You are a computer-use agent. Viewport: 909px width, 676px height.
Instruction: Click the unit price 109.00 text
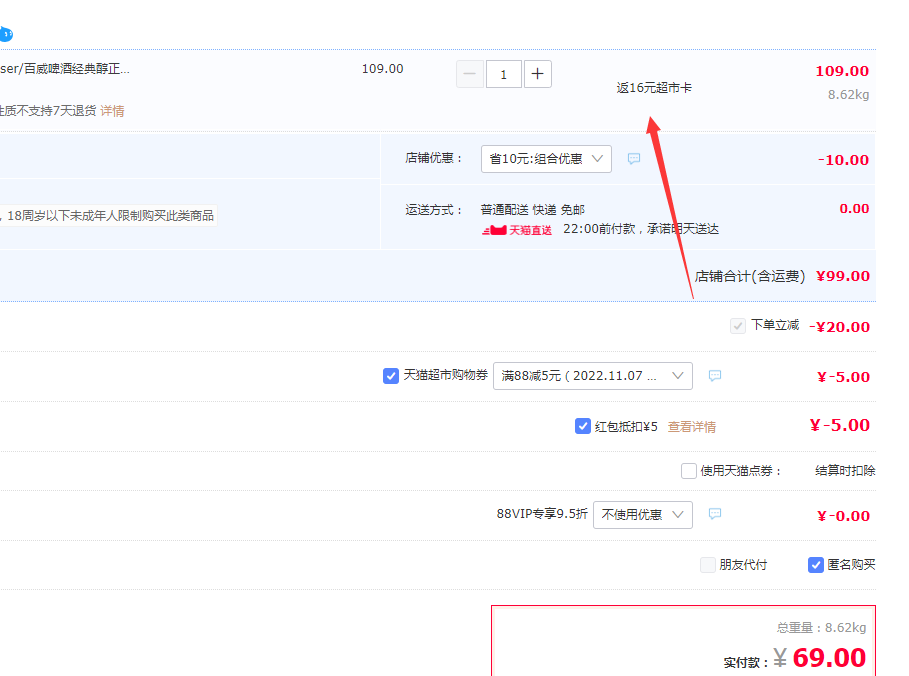pos(383,69)
